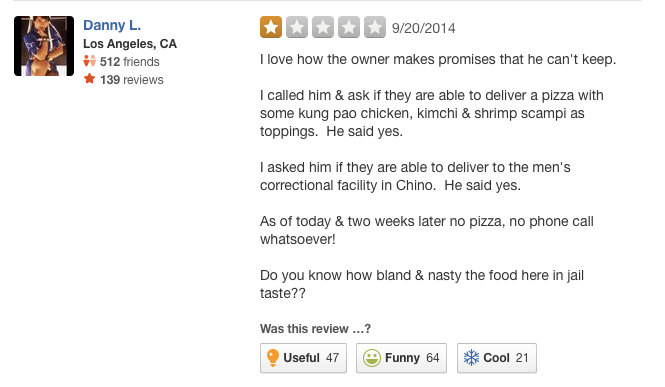Click the second gray rating star
This screenshot has height=387, width=665.
[297, 27]
